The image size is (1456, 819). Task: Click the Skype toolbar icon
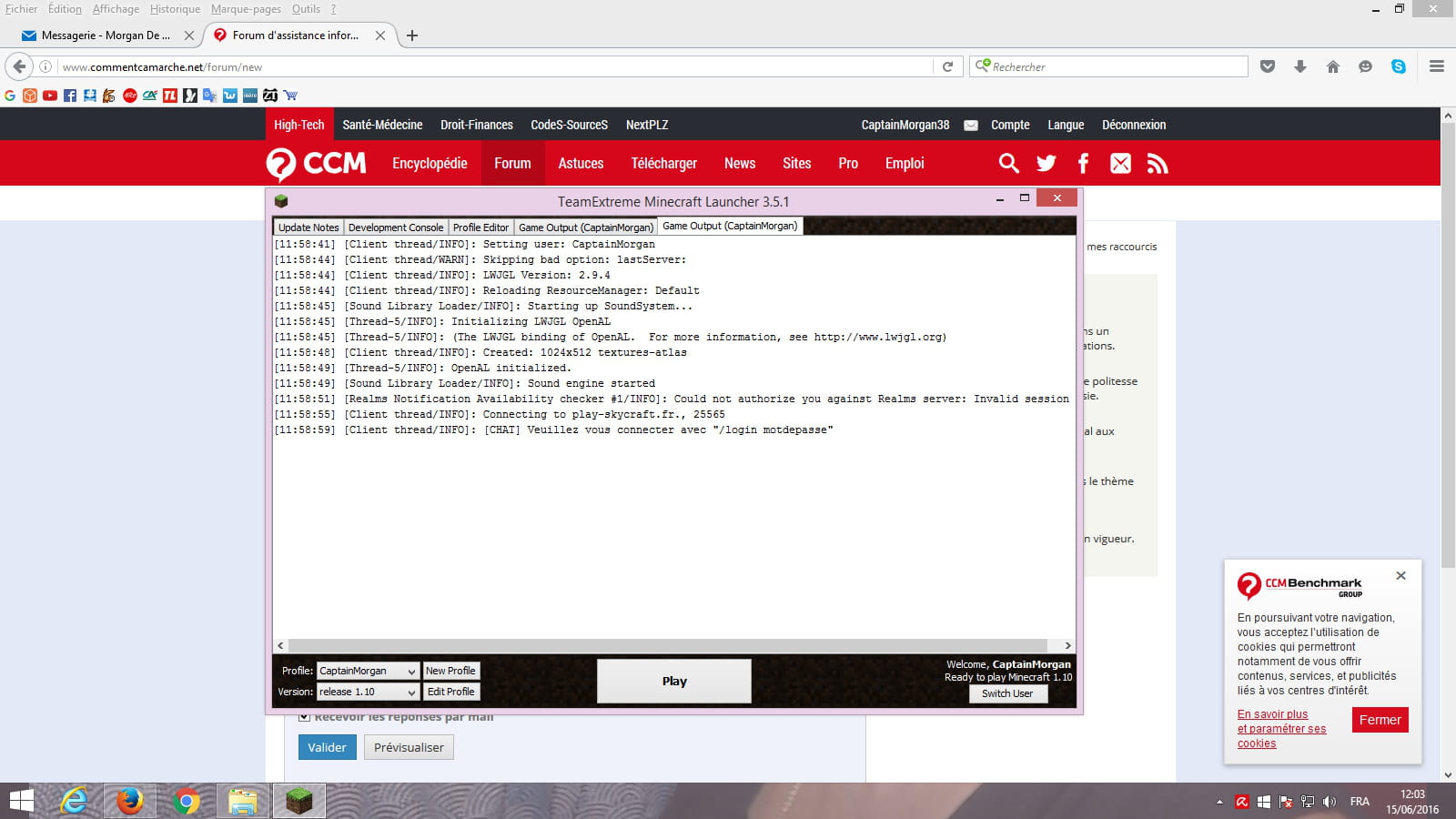(1399, 66)
